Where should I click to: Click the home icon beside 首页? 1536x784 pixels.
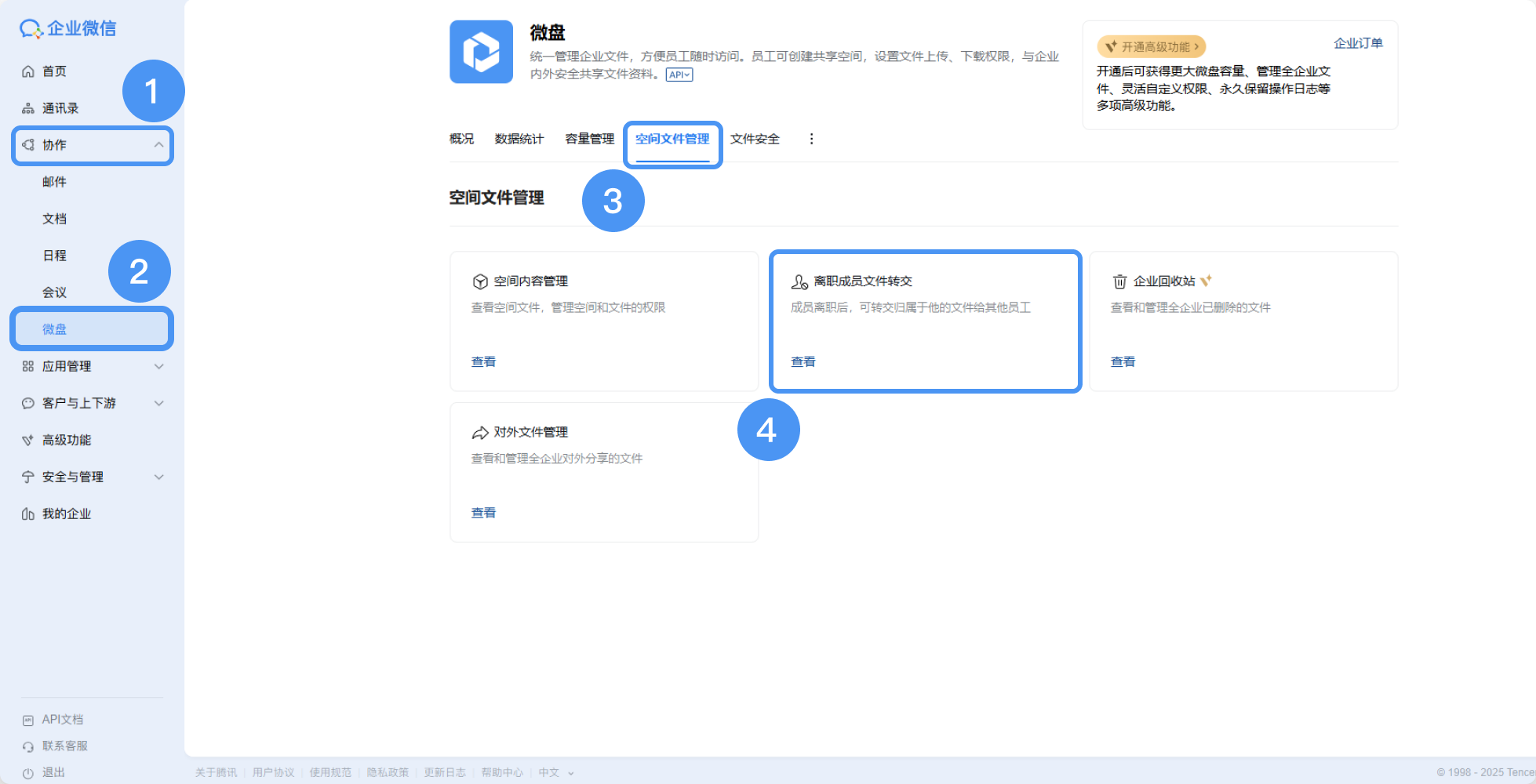(x=28, y=71)
